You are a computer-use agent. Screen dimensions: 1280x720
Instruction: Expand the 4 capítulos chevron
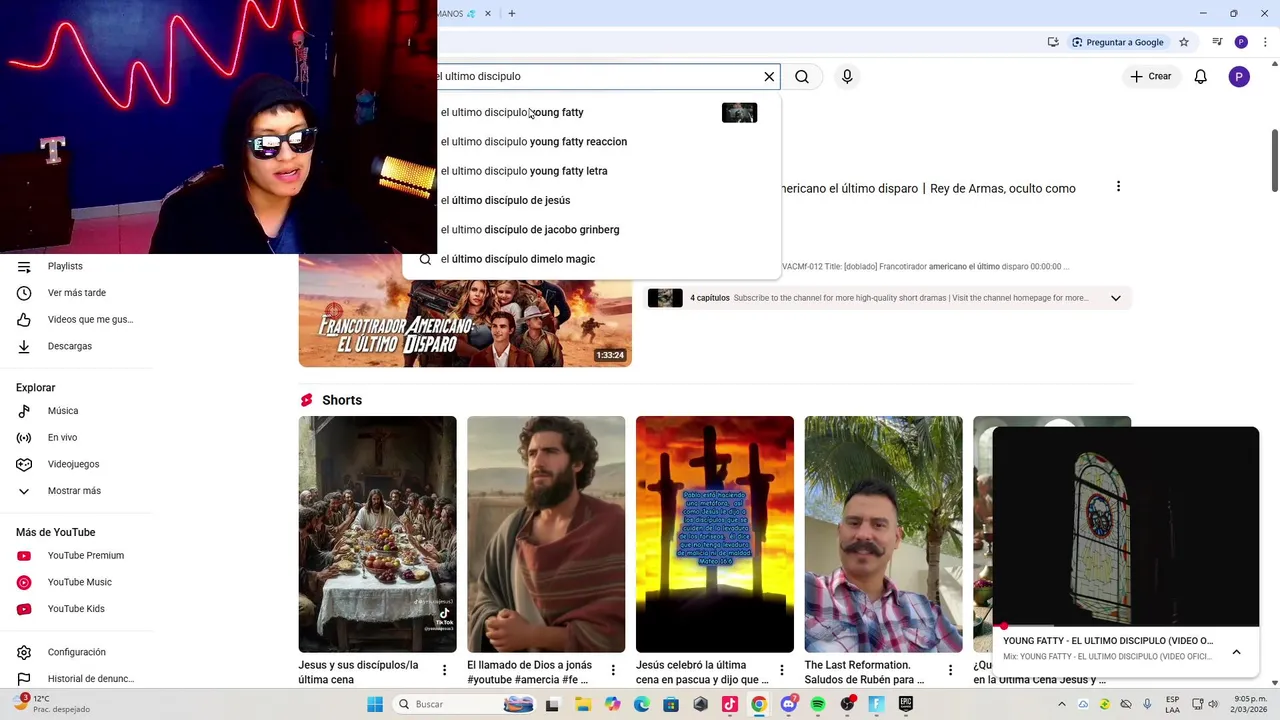[1116, 298]
